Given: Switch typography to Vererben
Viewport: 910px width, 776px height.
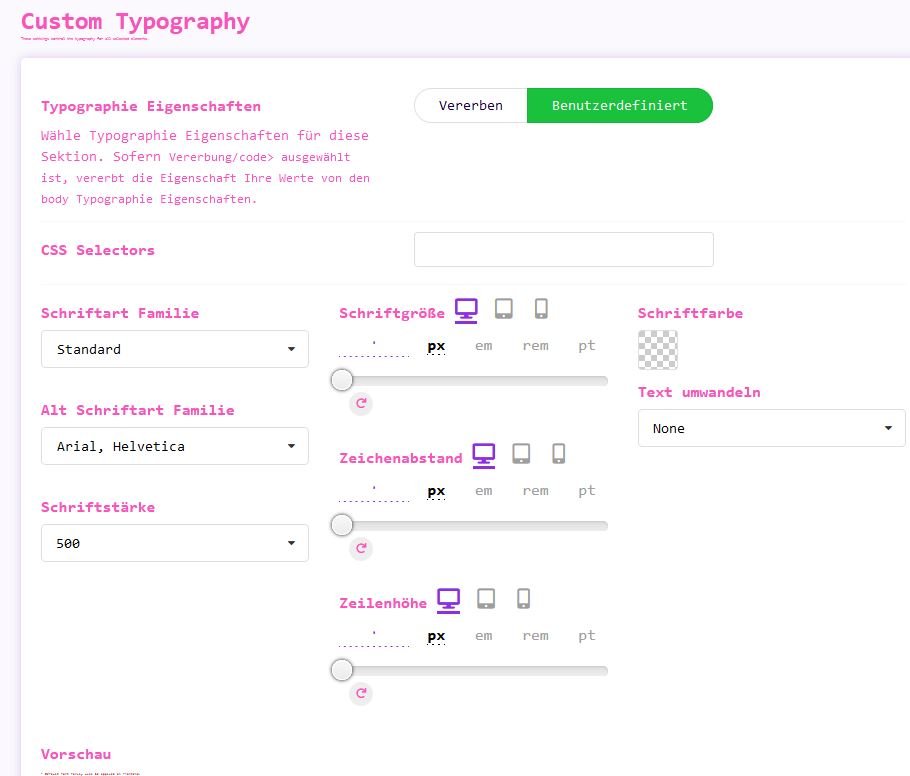Looking at the screenshot, I should (470, 105).
